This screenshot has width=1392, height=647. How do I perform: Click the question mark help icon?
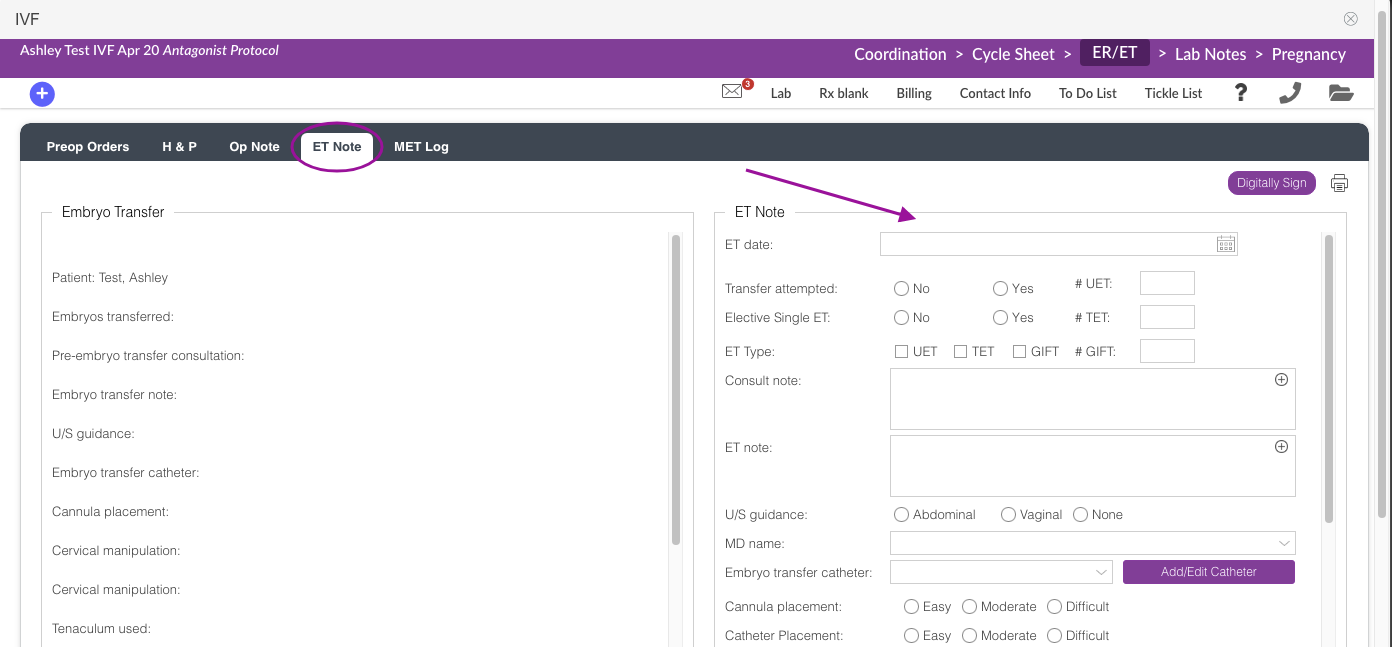pyautogui.click(x=1241, y=93)
